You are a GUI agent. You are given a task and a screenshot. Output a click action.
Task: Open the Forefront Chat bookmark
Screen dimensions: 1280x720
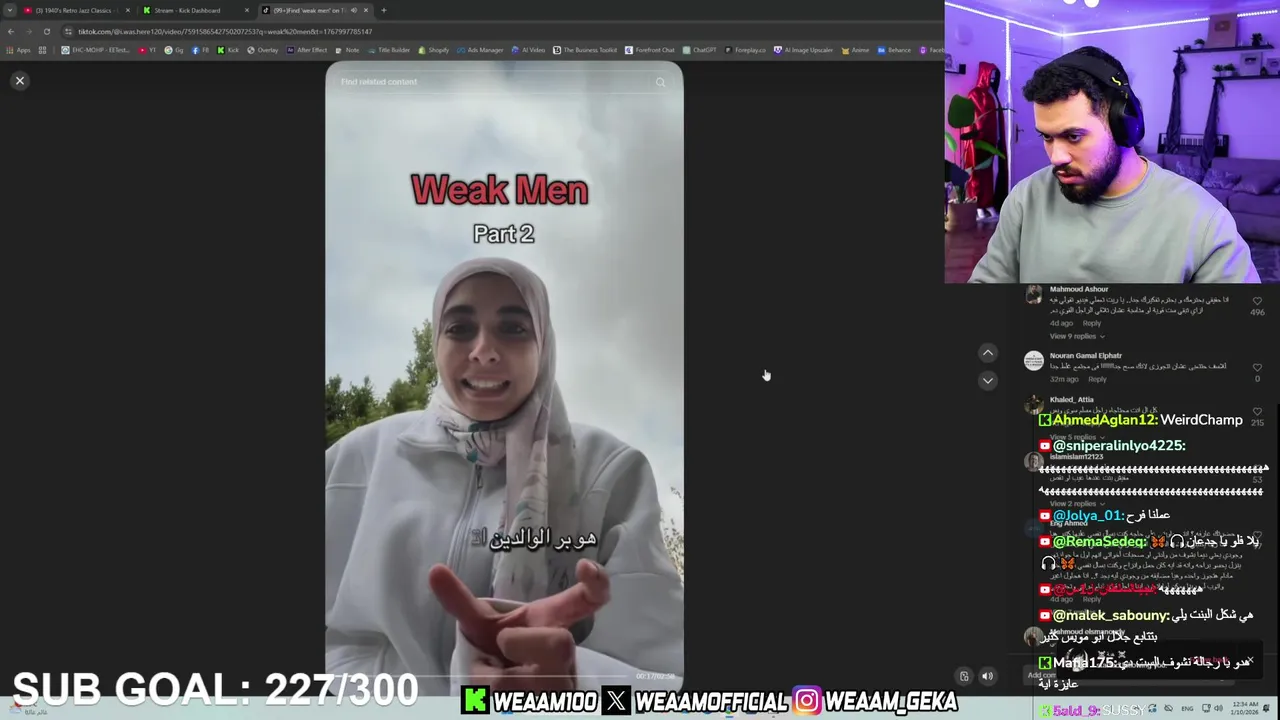651,50
